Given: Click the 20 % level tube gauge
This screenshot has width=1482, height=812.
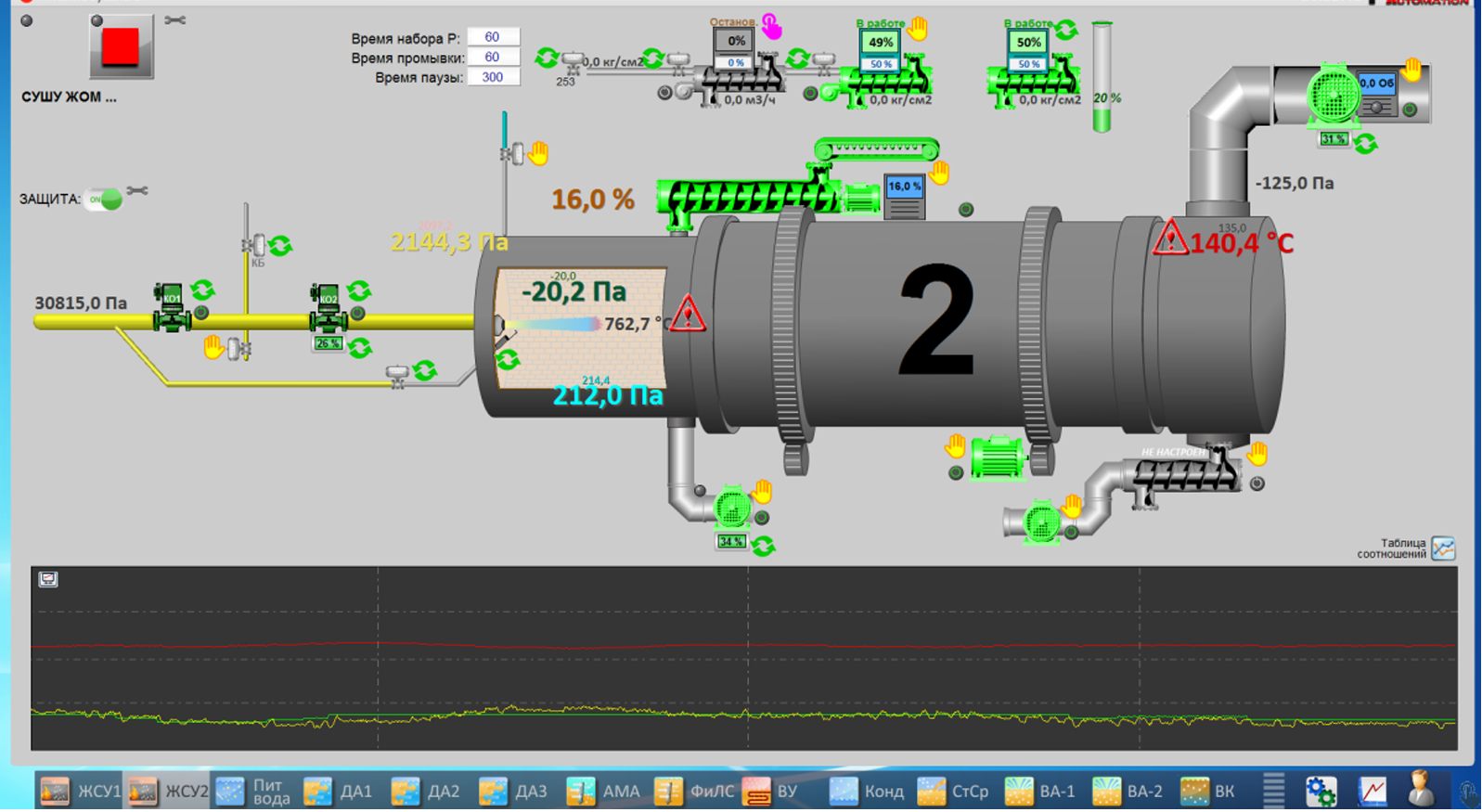Looking at the screenshot, I should coord(1102,77).
